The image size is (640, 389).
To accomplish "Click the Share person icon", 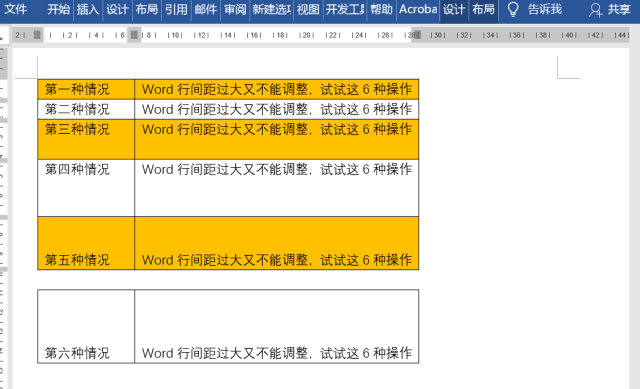I will pyautogui.click(x=596, y=10).
